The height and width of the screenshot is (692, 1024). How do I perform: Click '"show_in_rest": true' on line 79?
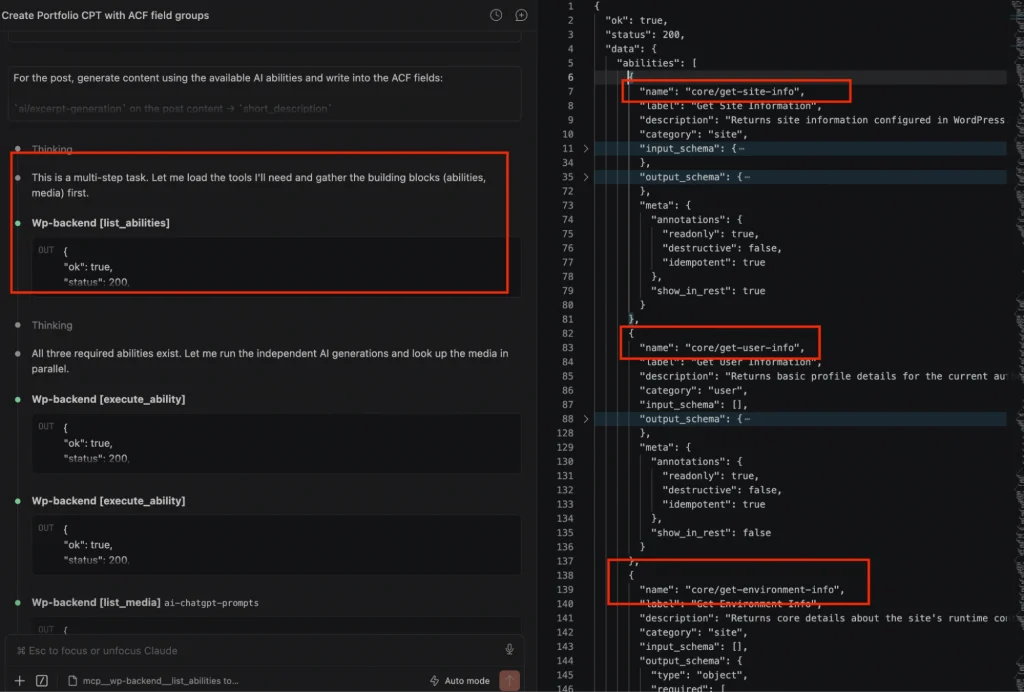click(708, 291)
